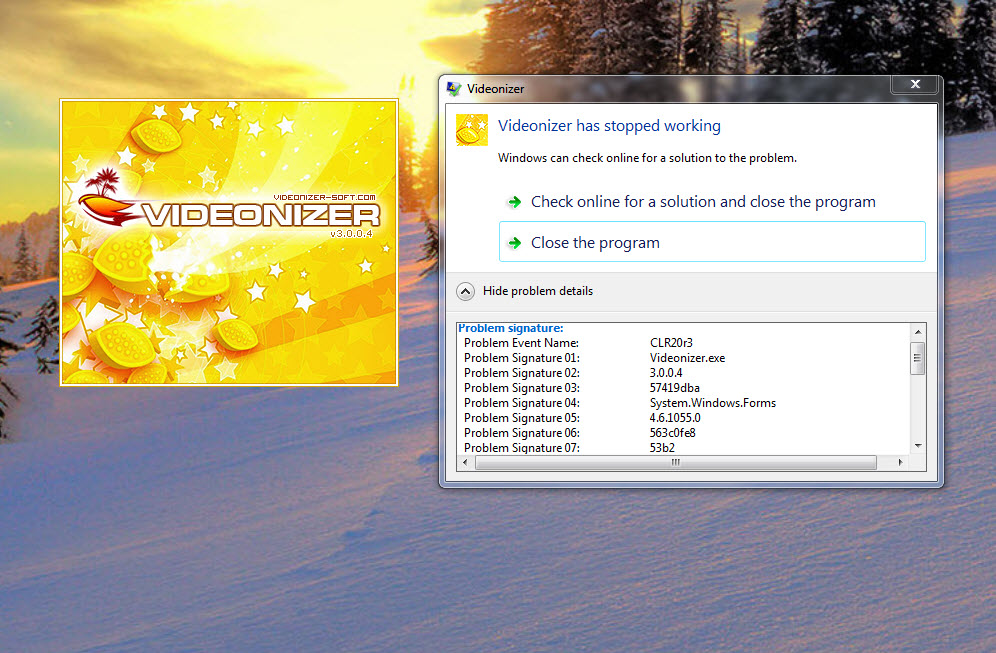Choose Check online for a solution option

[x=712, y=202]
